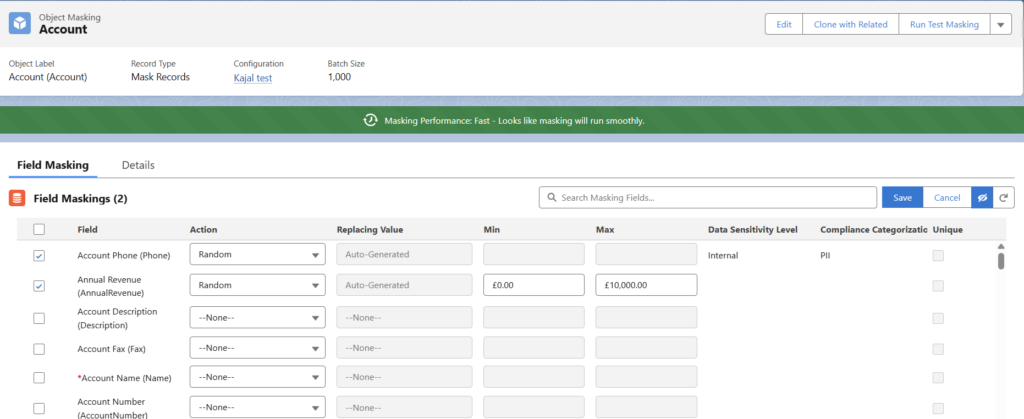The image size is (1024, 419).
Task: Uncheck the Annual Revenue field checkbox
Action: click(x=39, y=286)
